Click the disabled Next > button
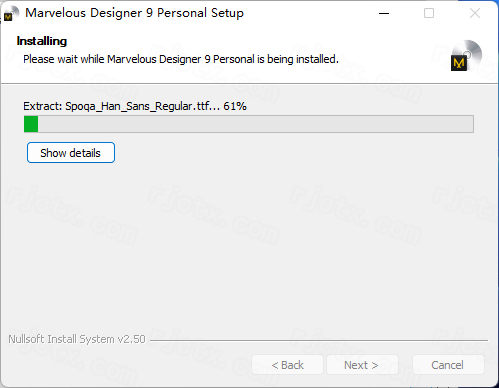Viewport: 499px width, 388px height. coord(362,365)
